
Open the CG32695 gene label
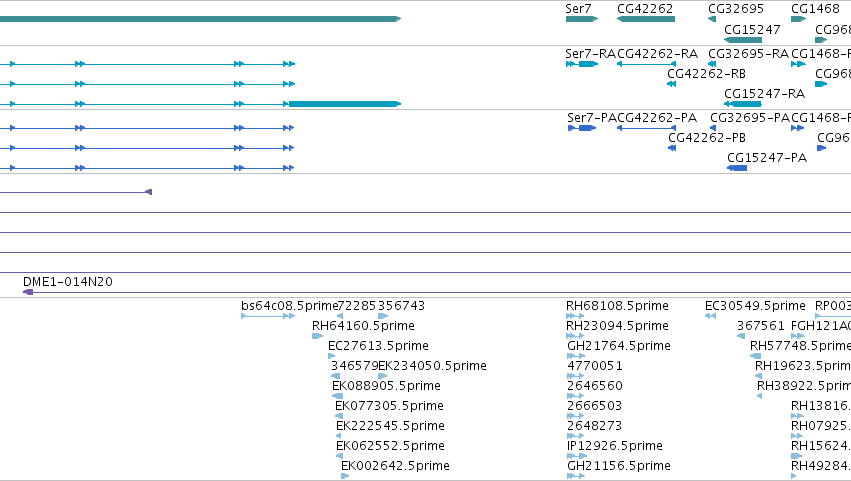pyautogui.click(x=735, y=9)
